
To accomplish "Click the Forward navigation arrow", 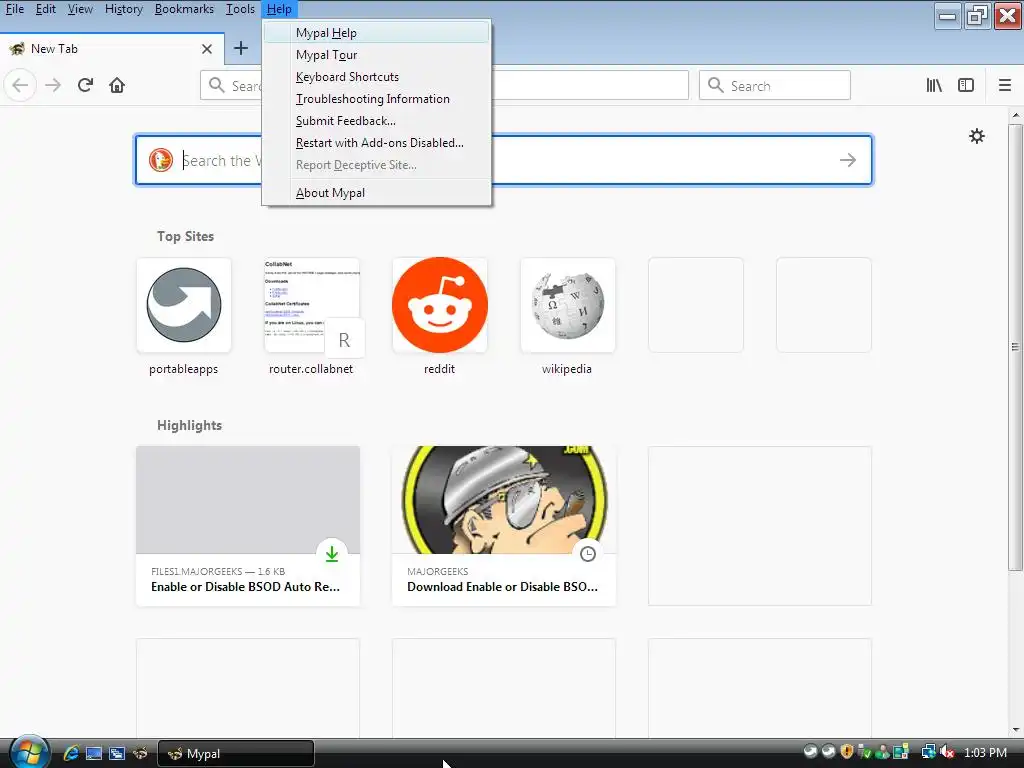I will [x=53, y=86].
